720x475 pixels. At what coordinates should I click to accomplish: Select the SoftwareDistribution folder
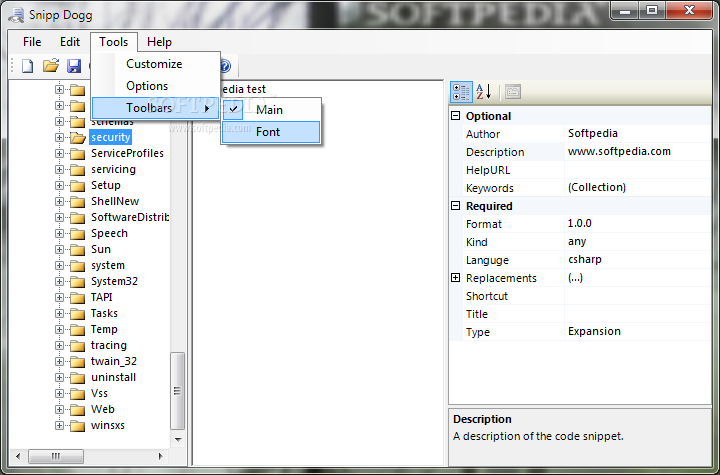[x=130, y=217]
